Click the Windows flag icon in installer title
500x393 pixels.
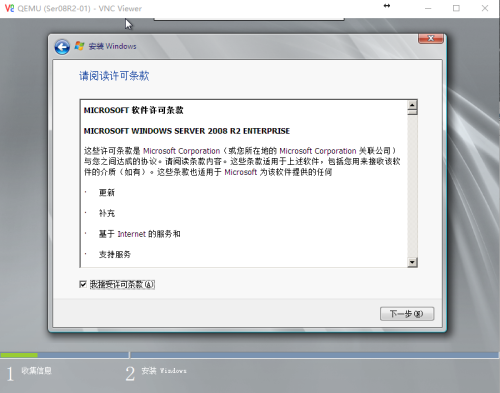pos(79,46)
